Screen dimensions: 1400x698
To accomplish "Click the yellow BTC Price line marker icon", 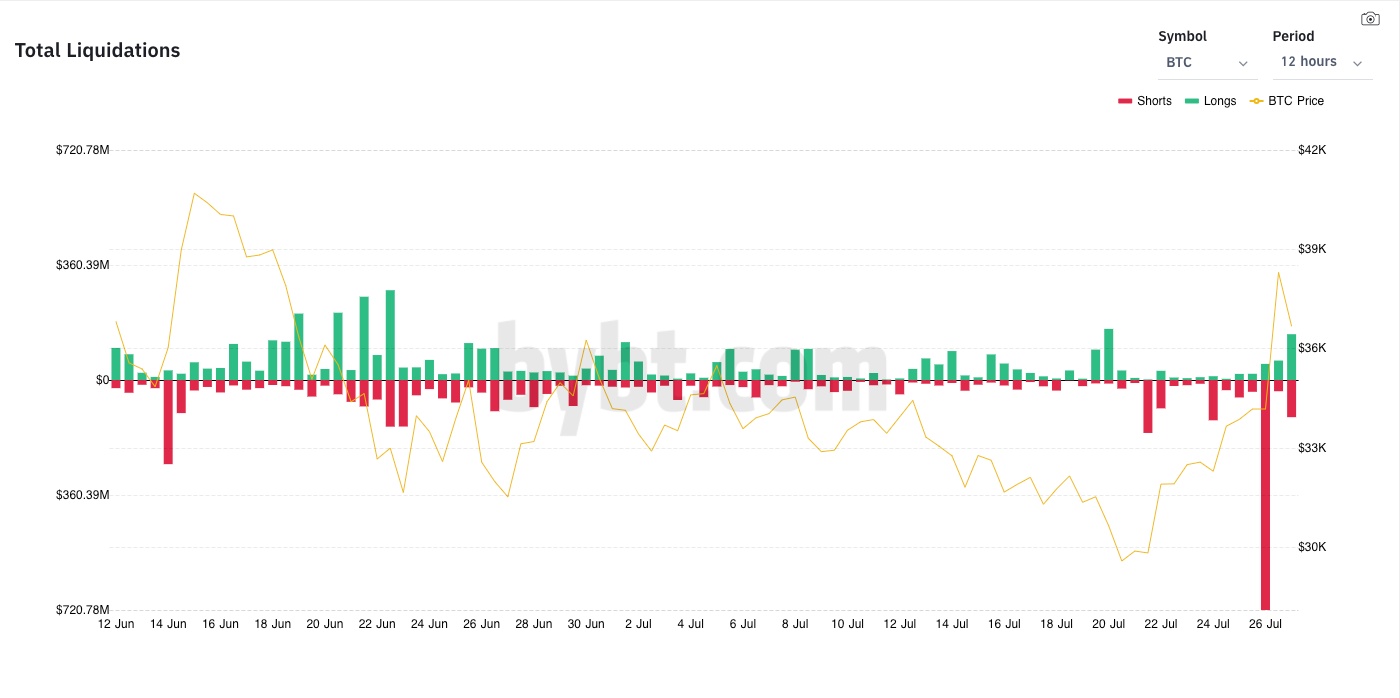I will (1256, 100).
